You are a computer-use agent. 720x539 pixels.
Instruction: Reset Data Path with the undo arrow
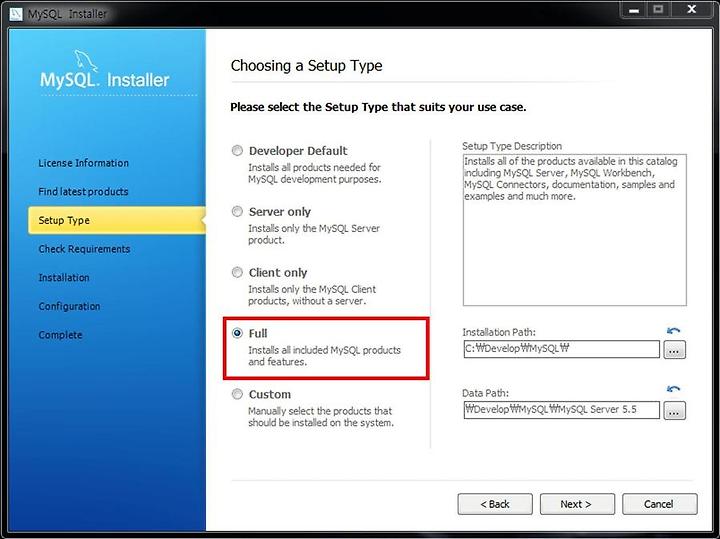click(673, 389)
